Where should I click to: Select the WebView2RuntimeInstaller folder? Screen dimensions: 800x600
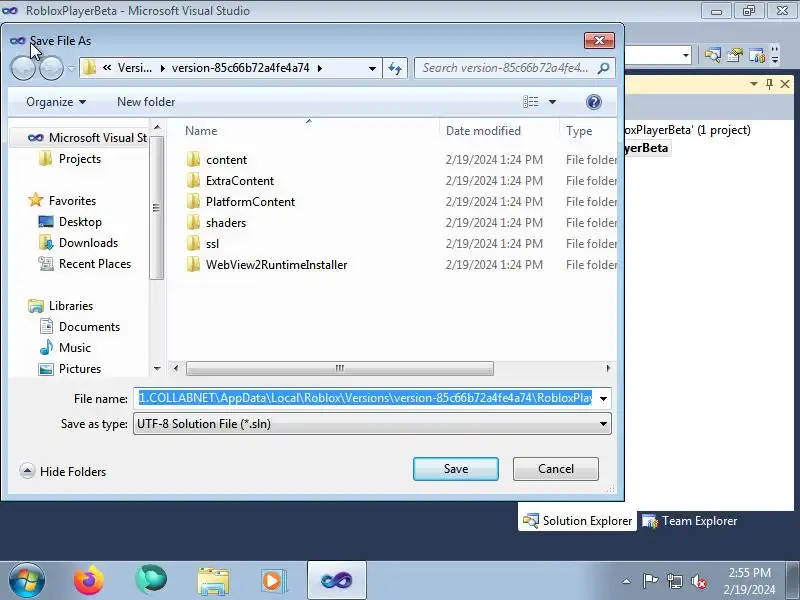tap(277, 265)
